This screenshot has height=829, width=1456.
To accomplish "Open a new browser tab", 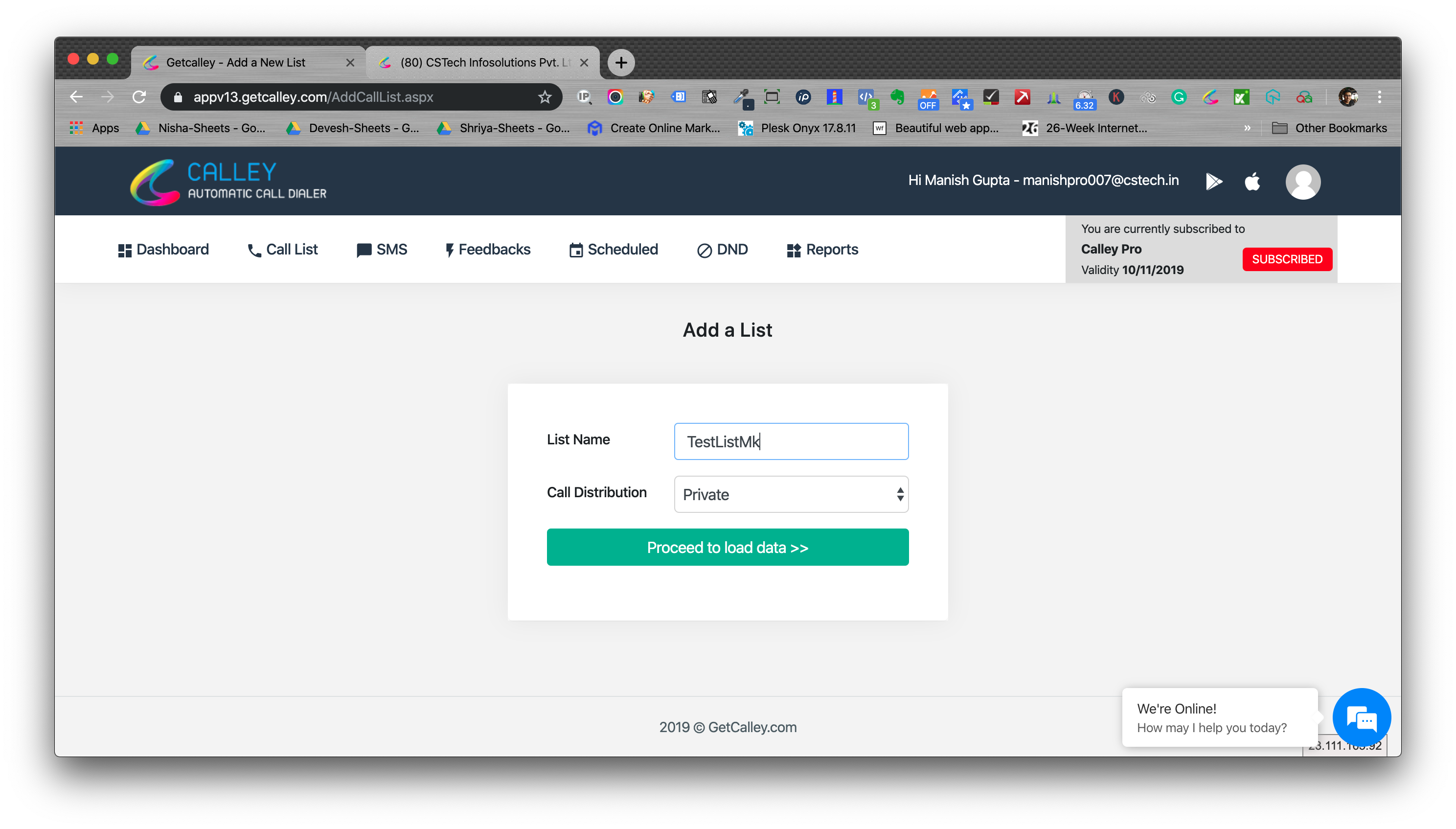I will [621, 63].
